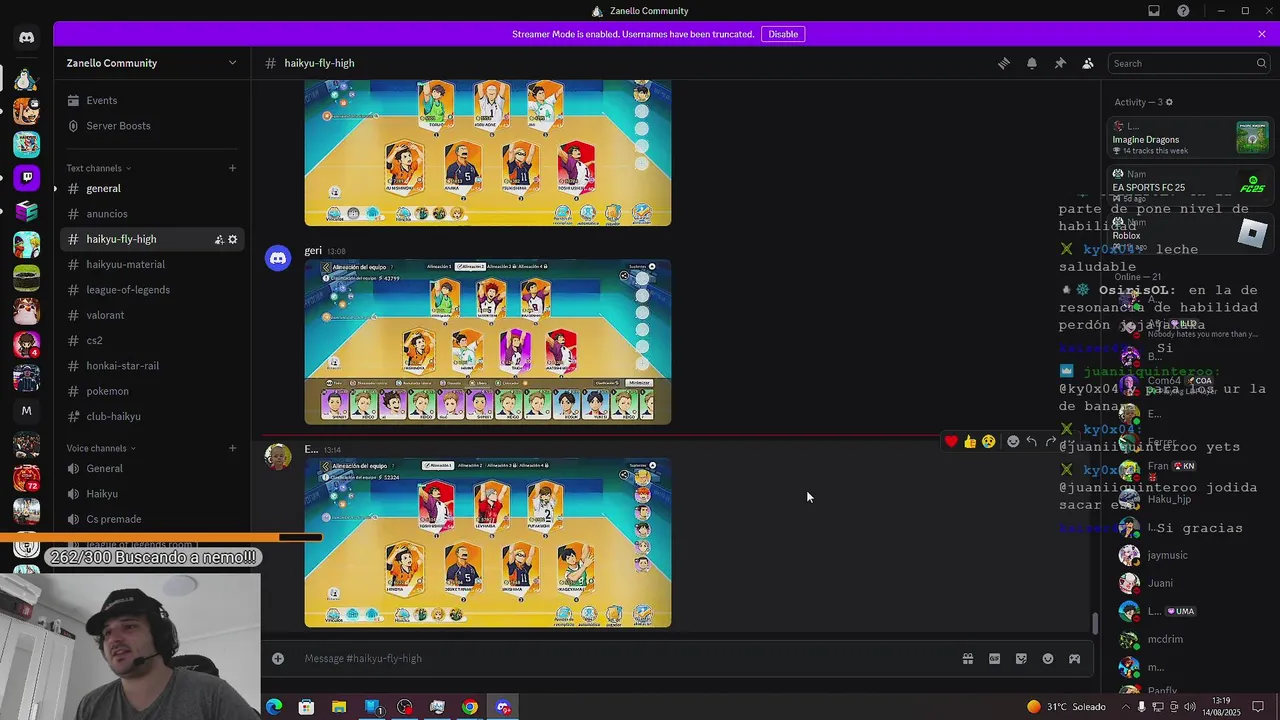Image resolution: width=1280 pixels, height=720 pixels.
Task: Open Discord direct messages home icon
Action: coord(26,38)
